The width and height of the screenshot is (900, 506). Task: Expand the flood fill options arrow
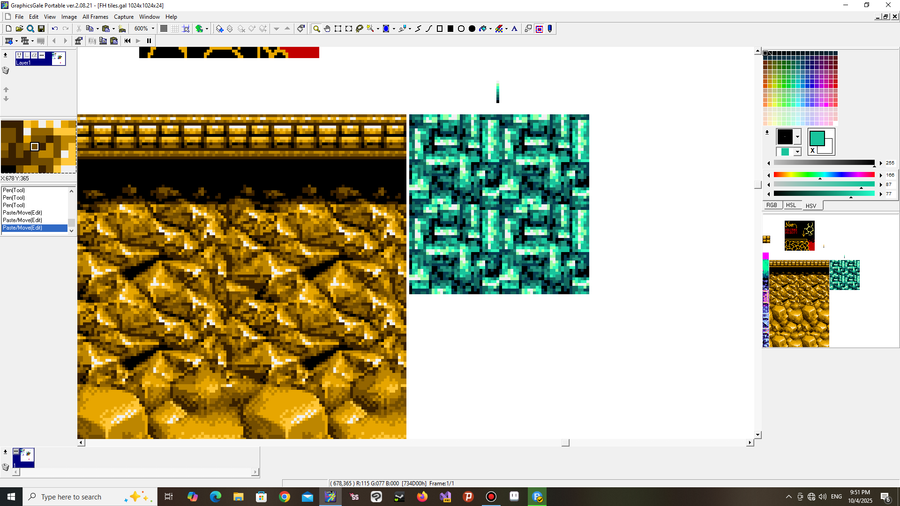[490, 29]
